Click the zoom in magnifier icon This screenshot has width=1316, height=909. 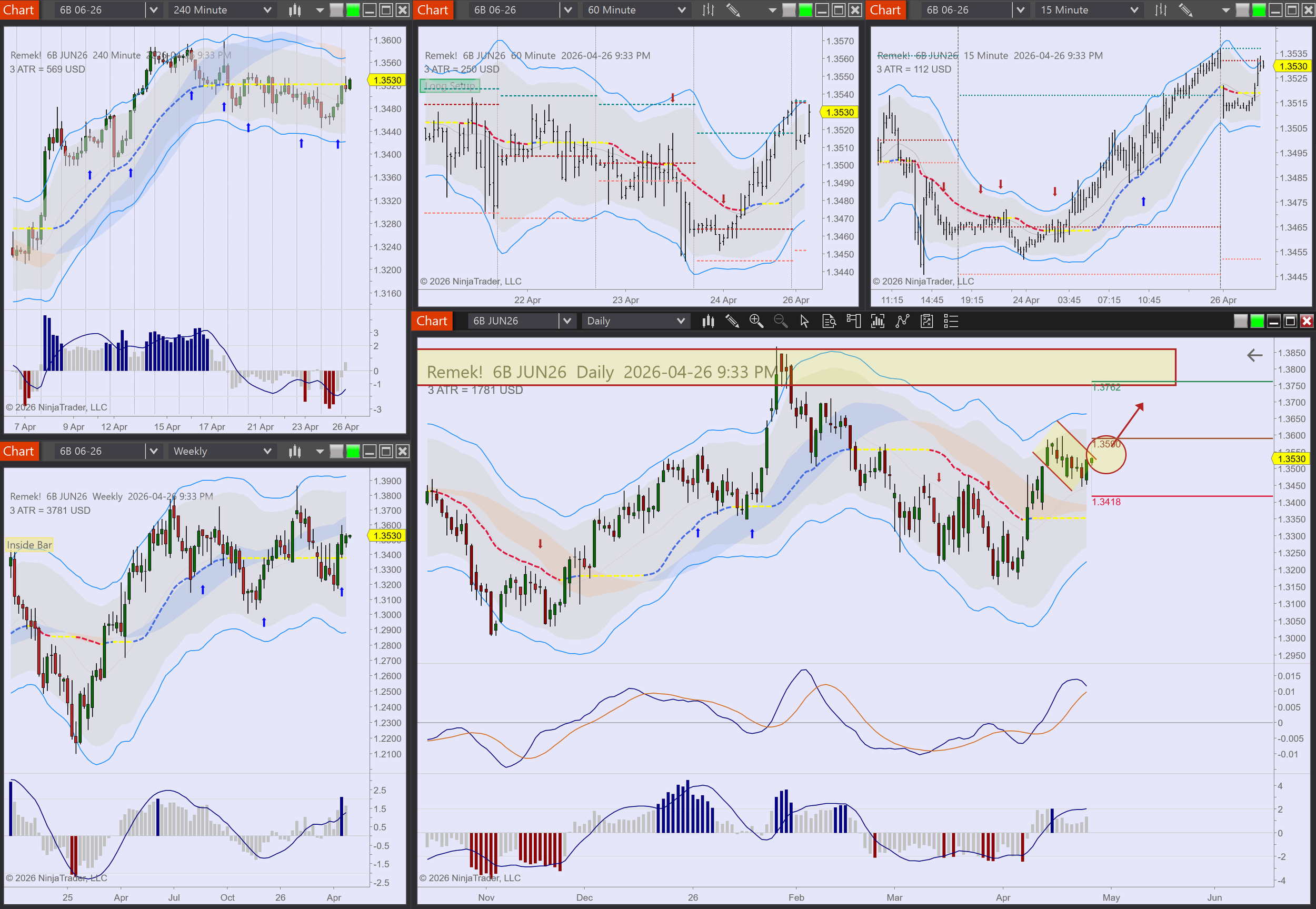pos(756,321)
